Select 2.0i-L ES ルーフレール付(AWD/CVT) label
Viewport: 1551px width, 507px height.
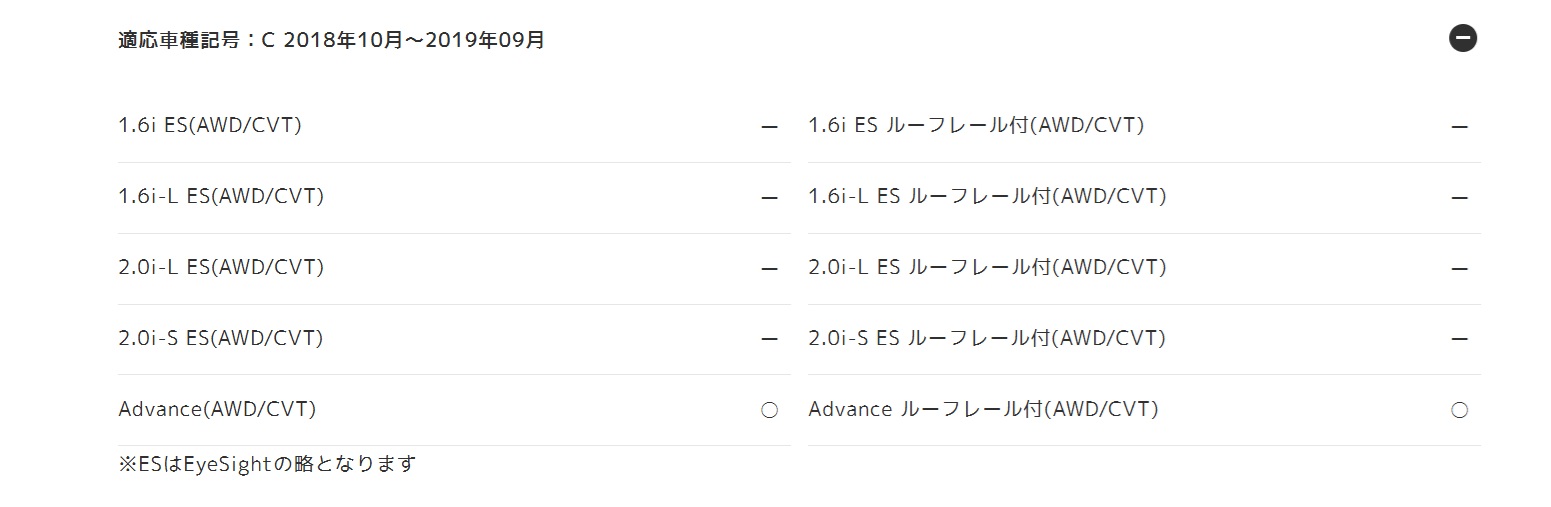[987, 267]
